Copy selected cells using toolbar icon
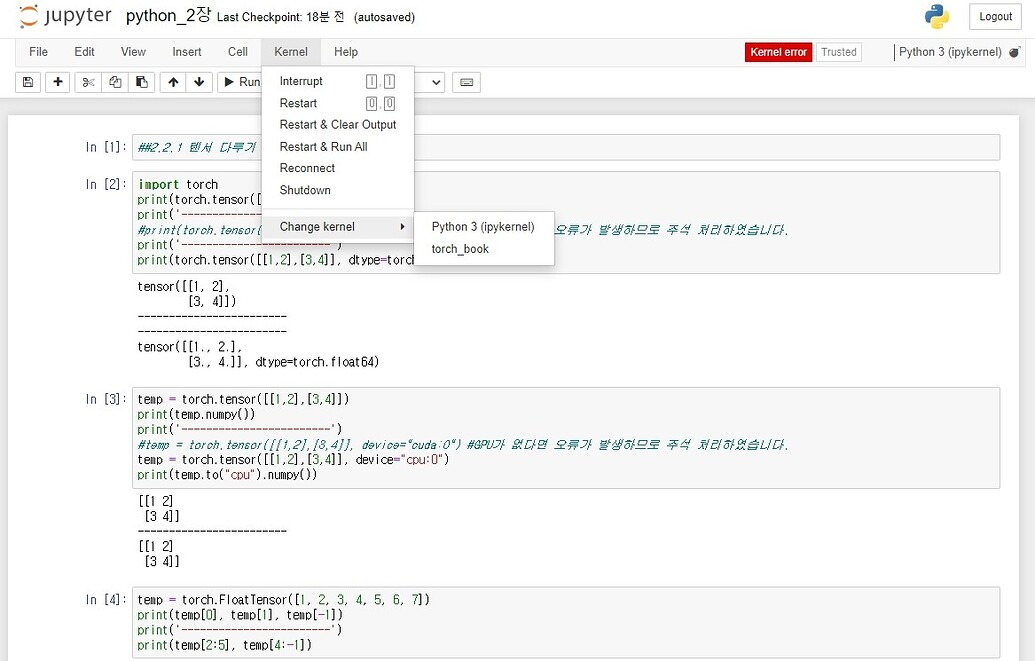Screen dimensions: 1035x661 [115, 82]
